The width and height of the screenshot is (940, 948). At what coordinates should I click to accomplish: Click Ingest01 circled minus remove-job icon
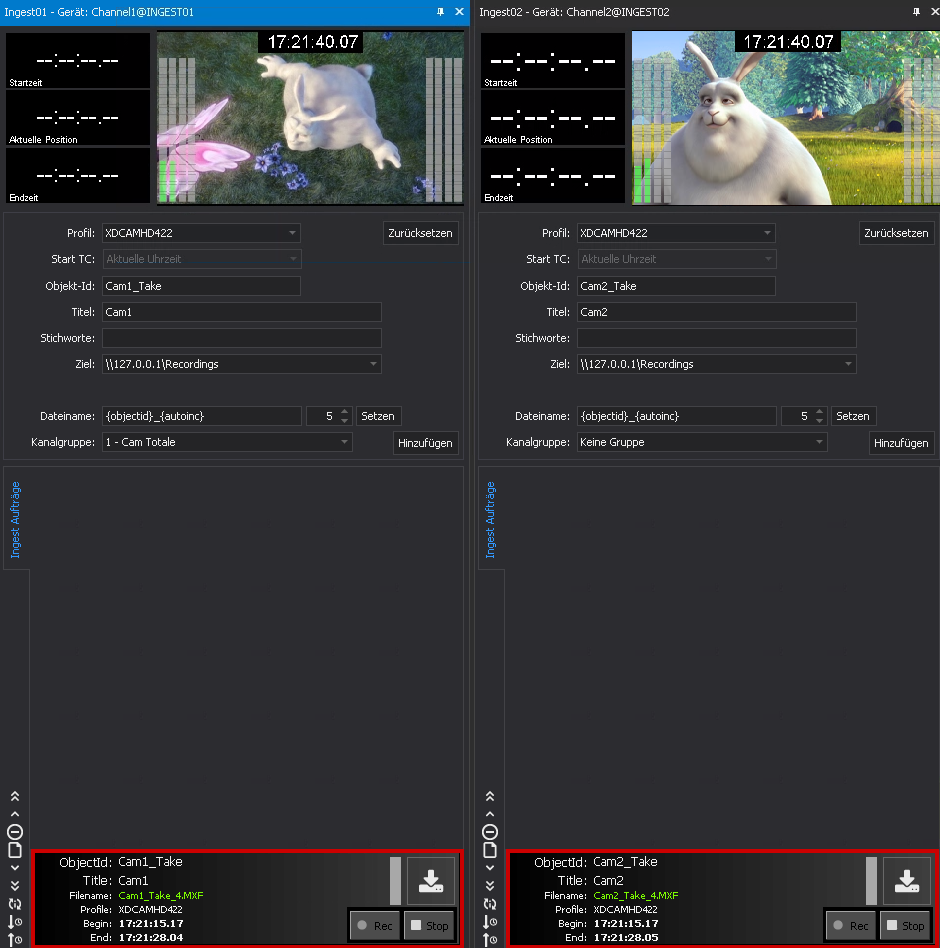[x=15, y=832]
